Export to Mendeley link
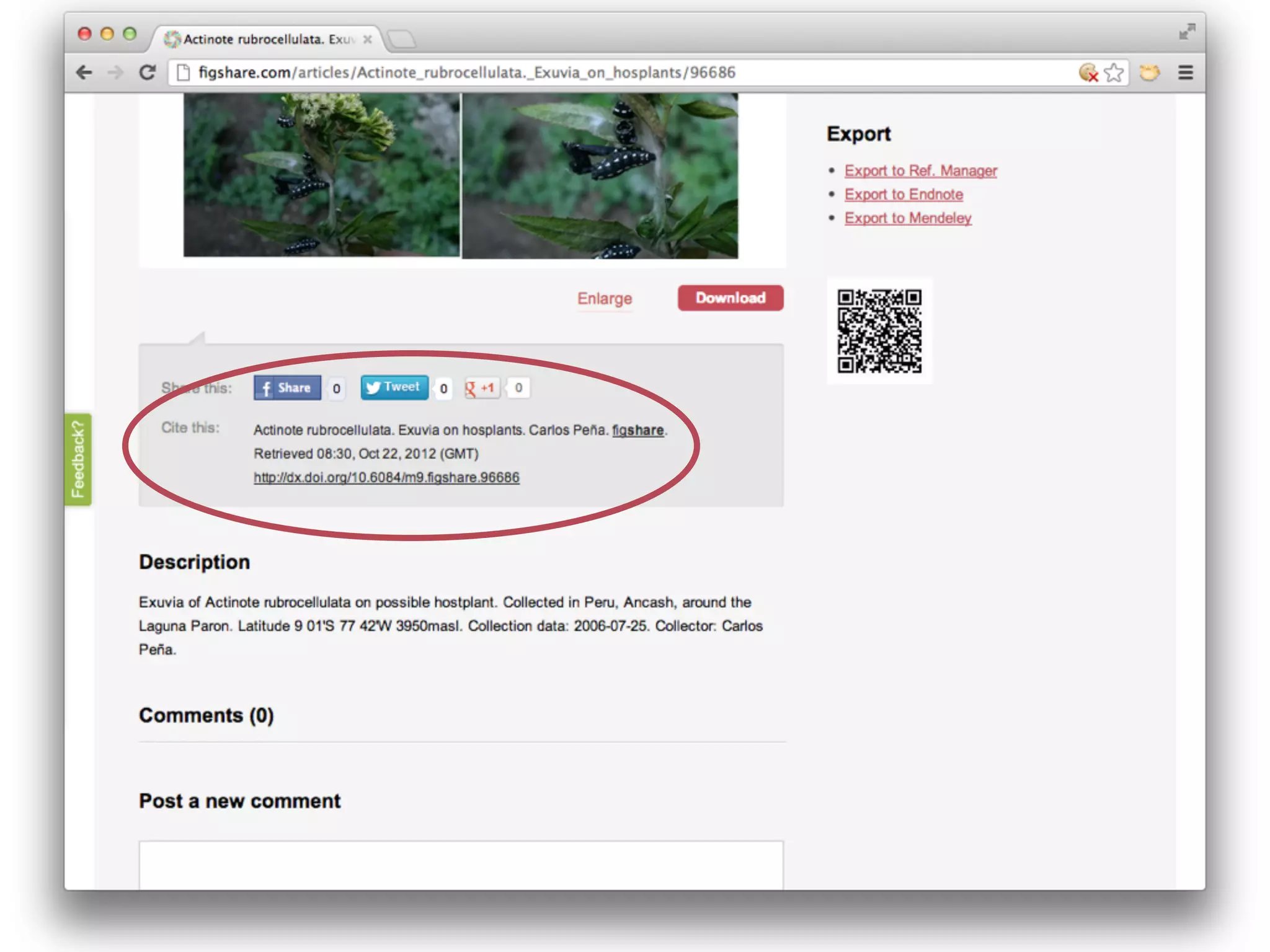1270x952 pixels. (907, 218)
